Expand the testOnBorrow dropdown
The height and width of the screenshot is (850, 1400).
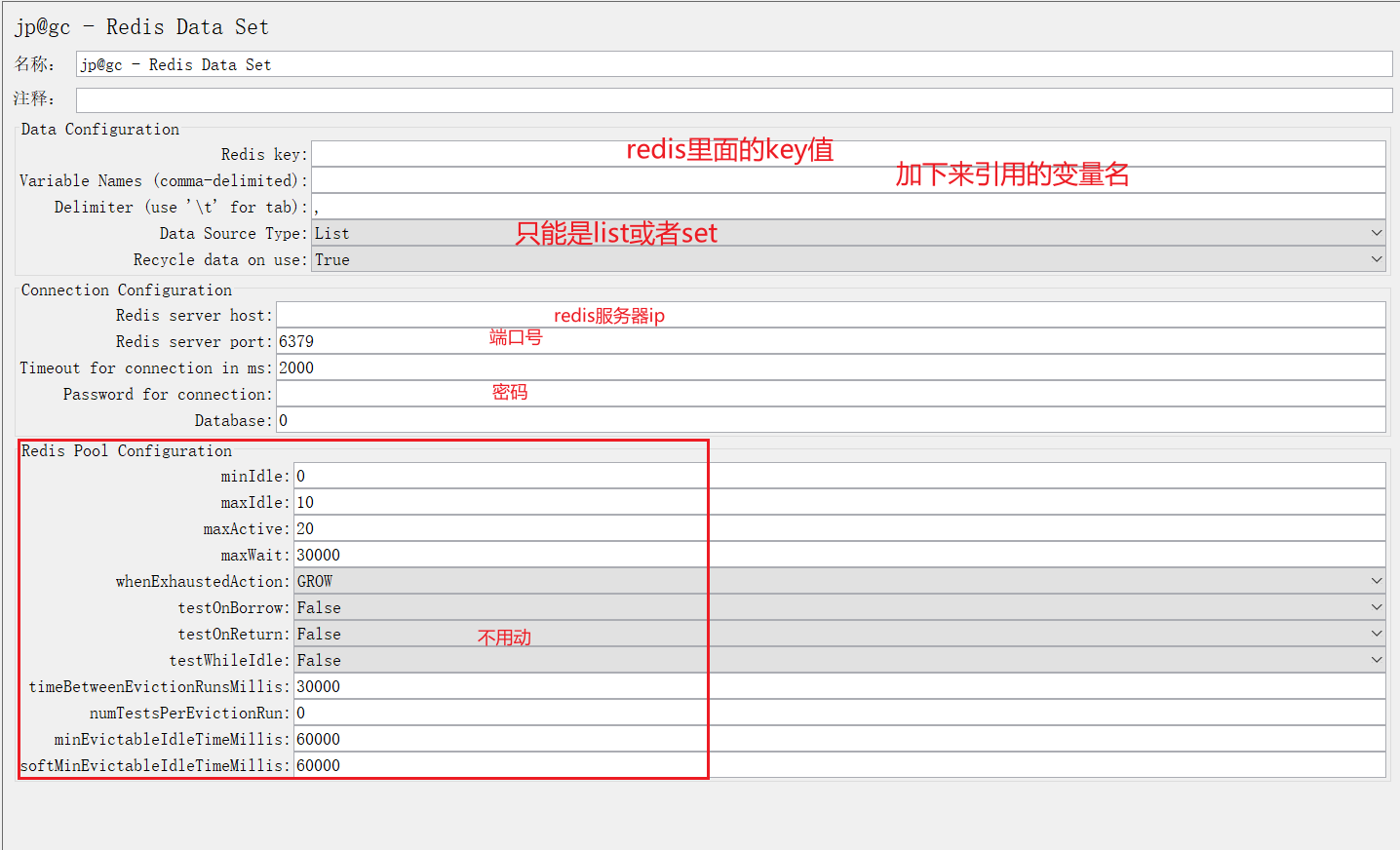pyautogui.click(x=1376, y=606)
